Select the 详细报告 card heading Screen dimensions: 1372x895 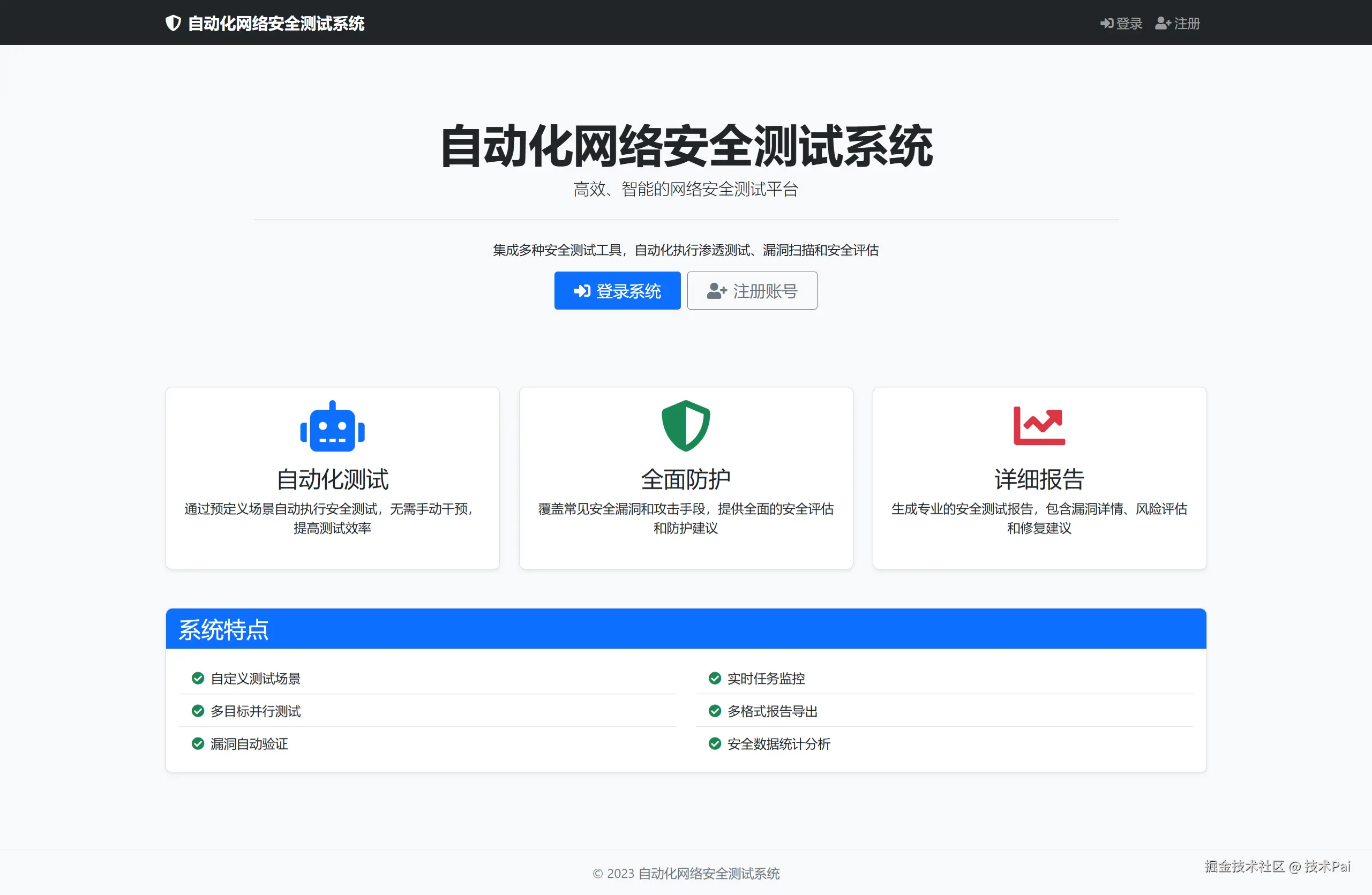point(1039,479)
